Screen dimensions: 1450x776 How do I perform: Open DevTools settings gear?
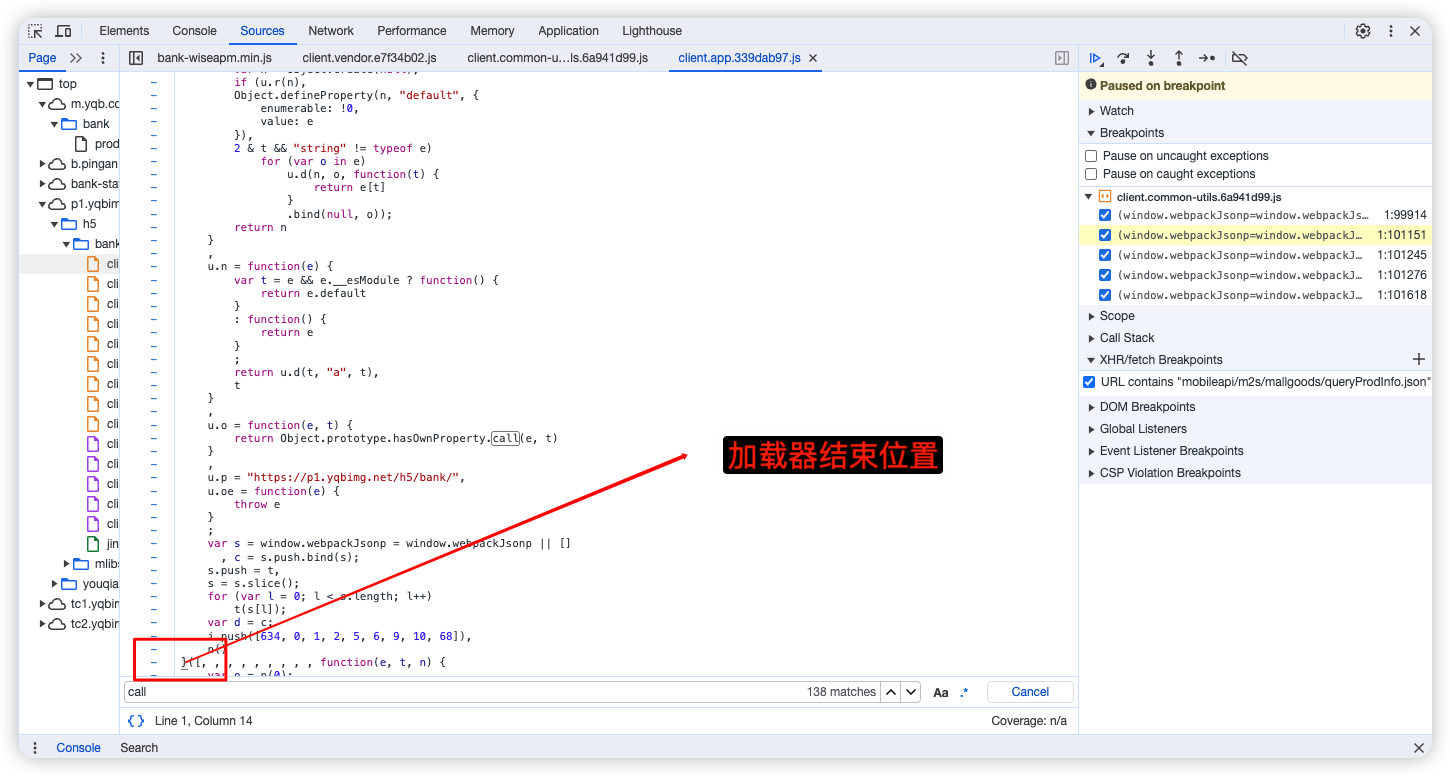click(1363, 31)
